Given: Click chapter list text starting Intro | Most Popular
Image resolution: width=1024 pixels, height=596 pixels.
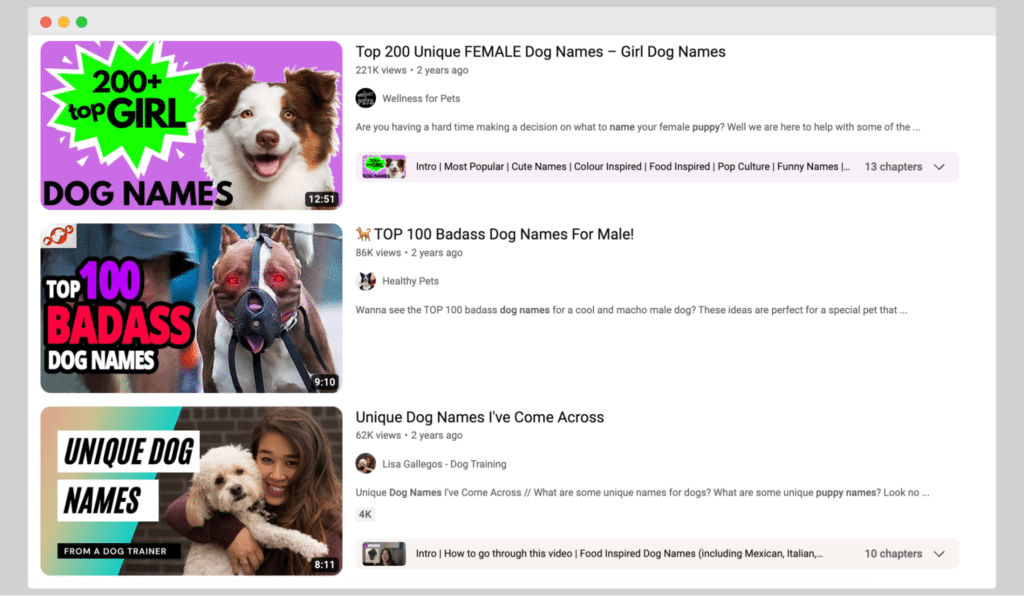Looking at the screenshot, I should click(633, 167).
